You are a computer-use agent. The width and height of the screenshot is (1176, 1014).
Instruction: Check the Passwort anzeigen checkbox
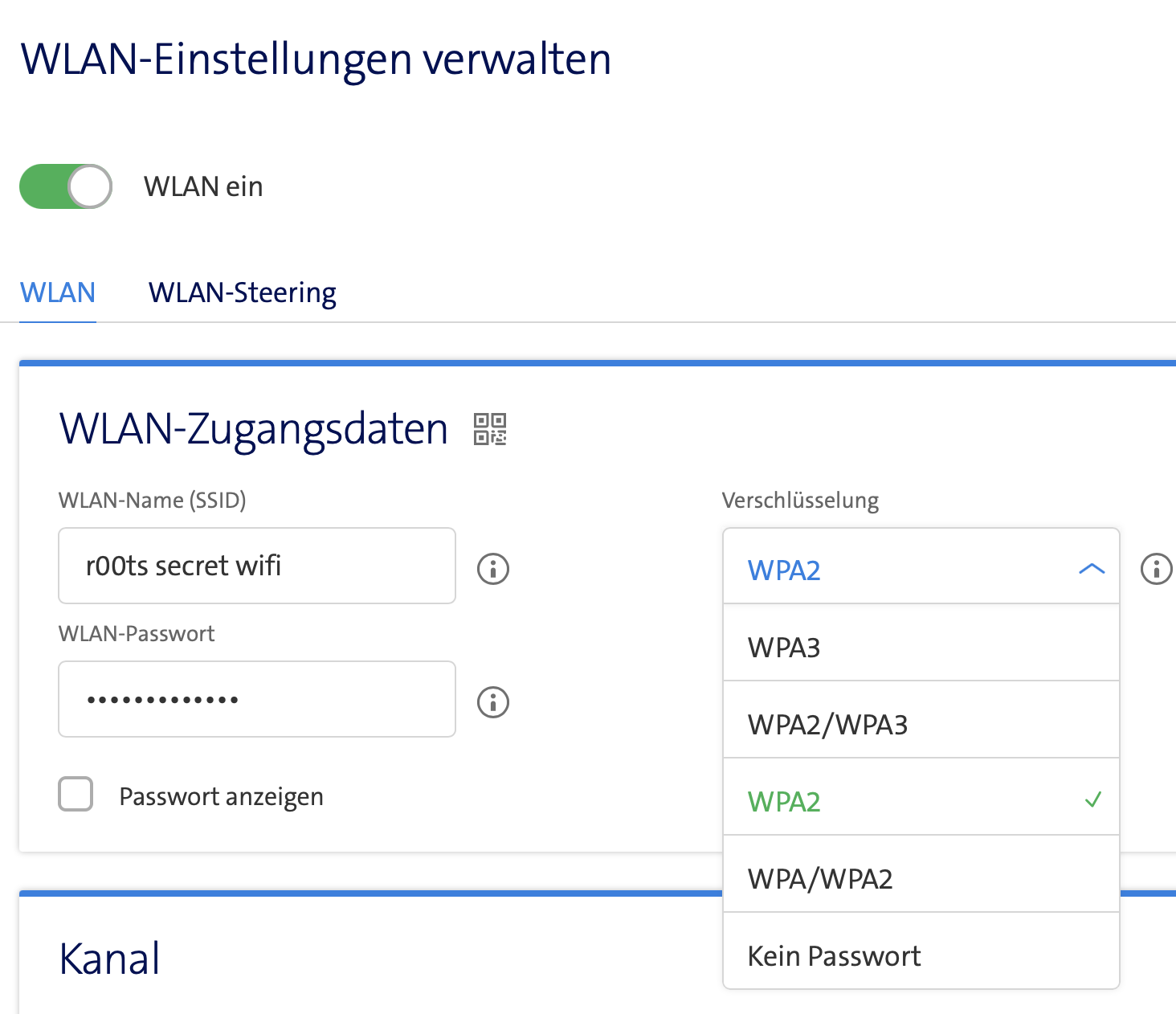[76, 795]
